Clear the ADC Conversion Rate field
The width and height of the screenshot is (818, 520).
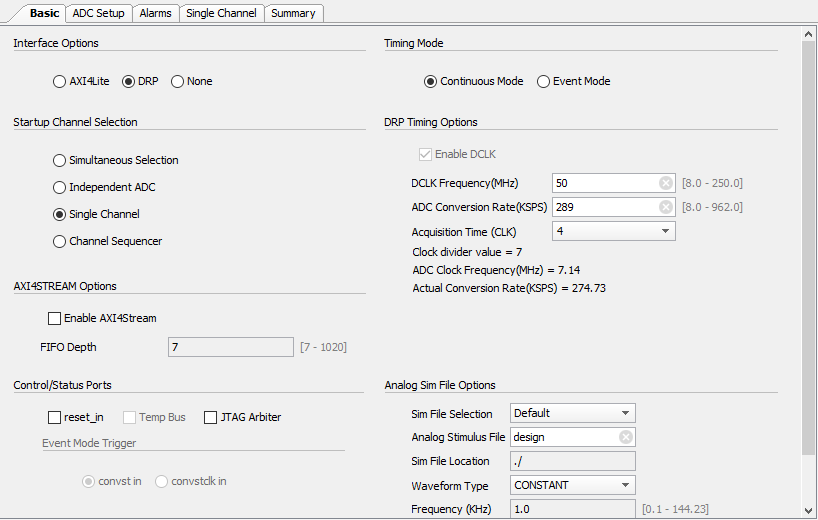666,207
